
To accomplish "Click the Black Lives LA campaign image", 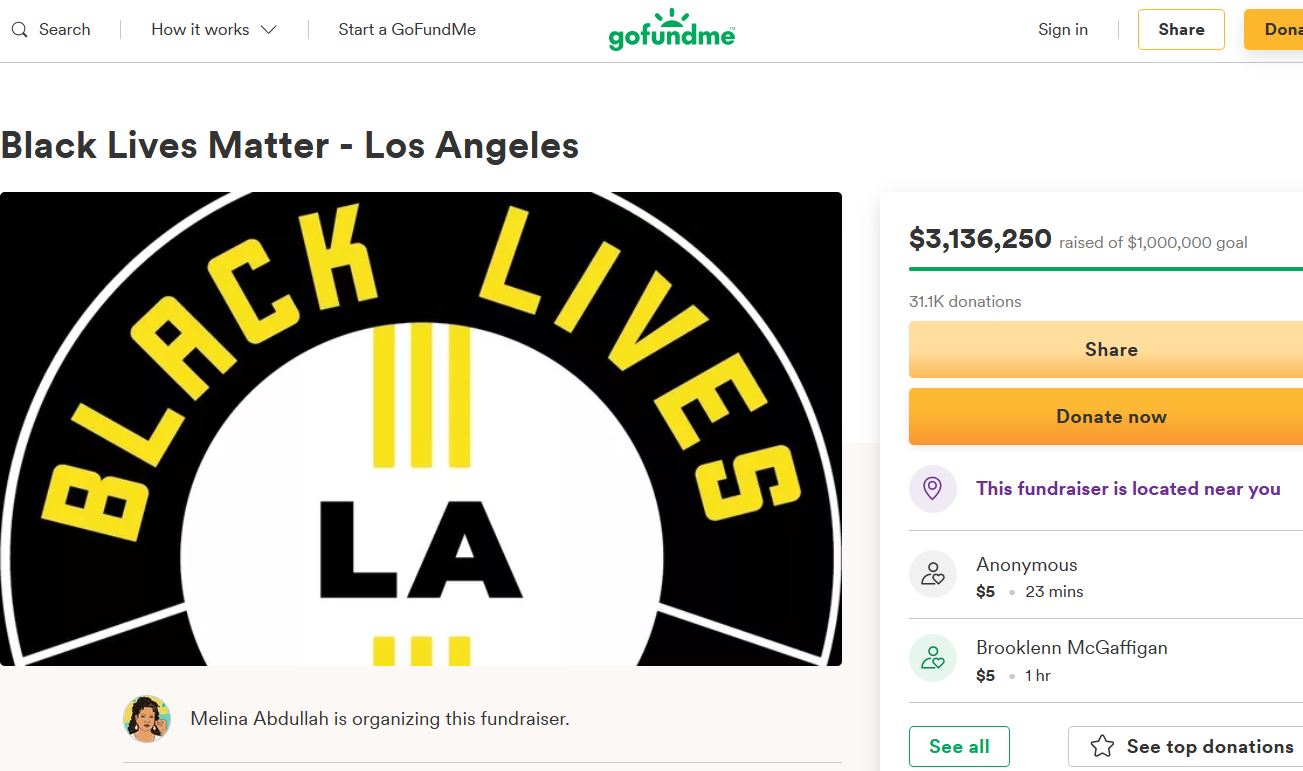I will [x=420, y=428].
